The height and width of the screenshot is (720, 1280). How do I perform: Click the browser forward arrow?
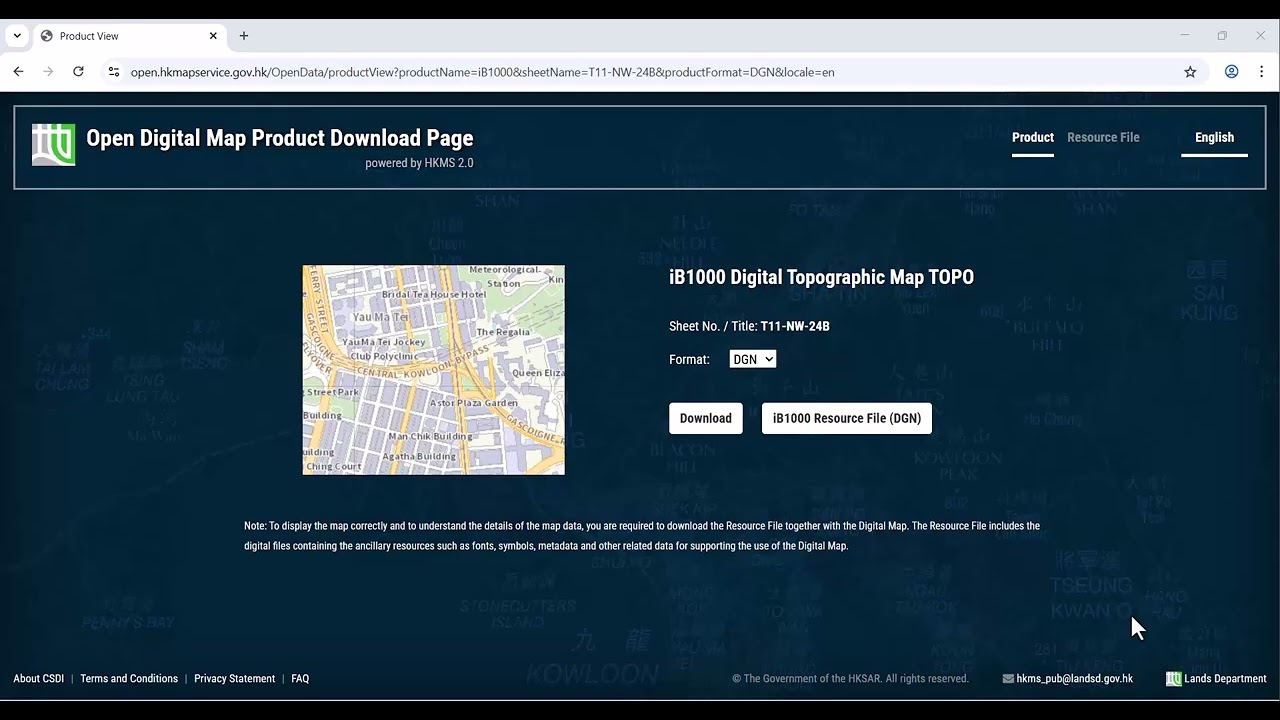point(48,72)
